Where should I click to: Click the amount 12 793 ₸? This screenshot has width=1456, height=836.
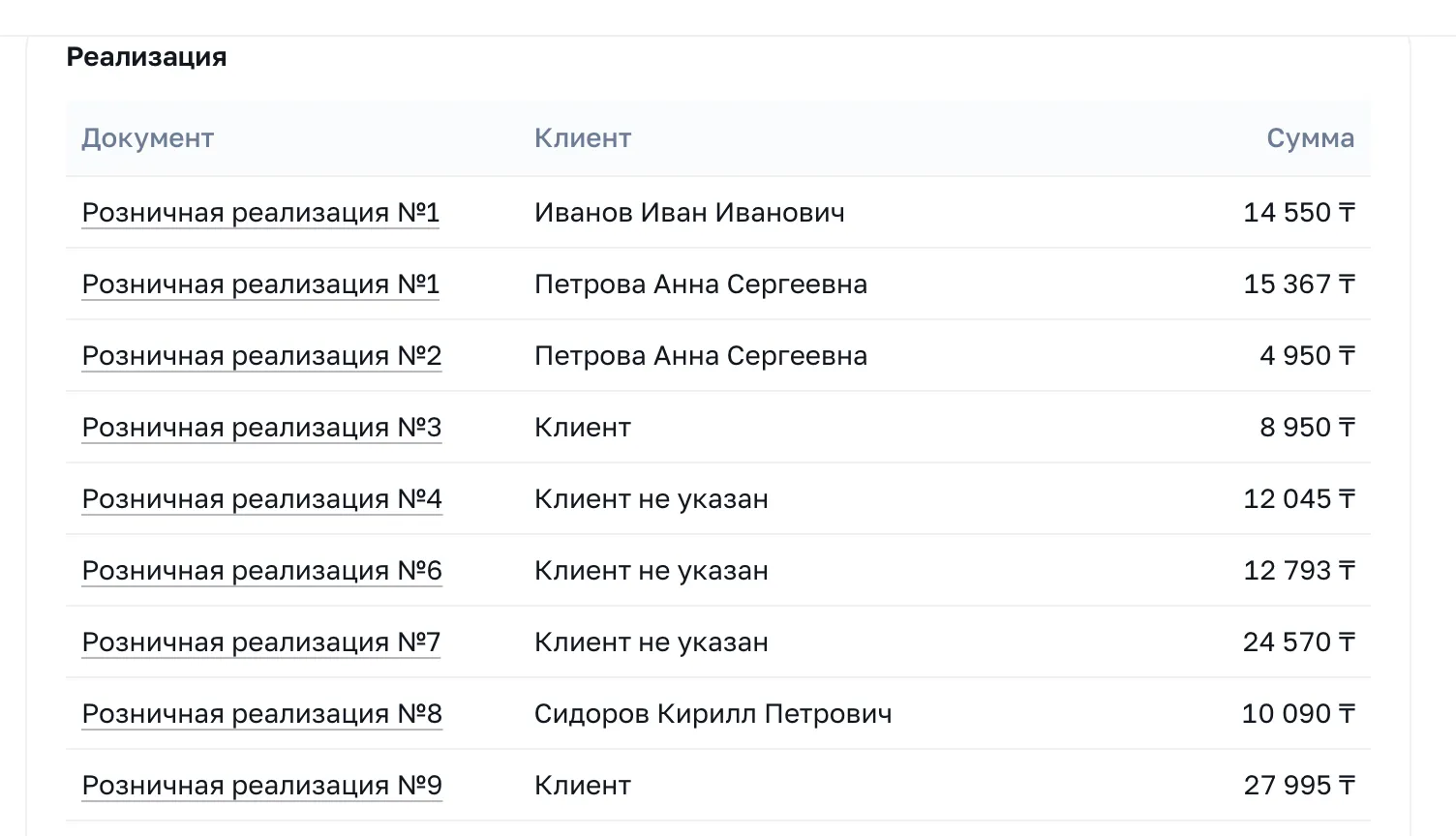[x=1299, y=571]
